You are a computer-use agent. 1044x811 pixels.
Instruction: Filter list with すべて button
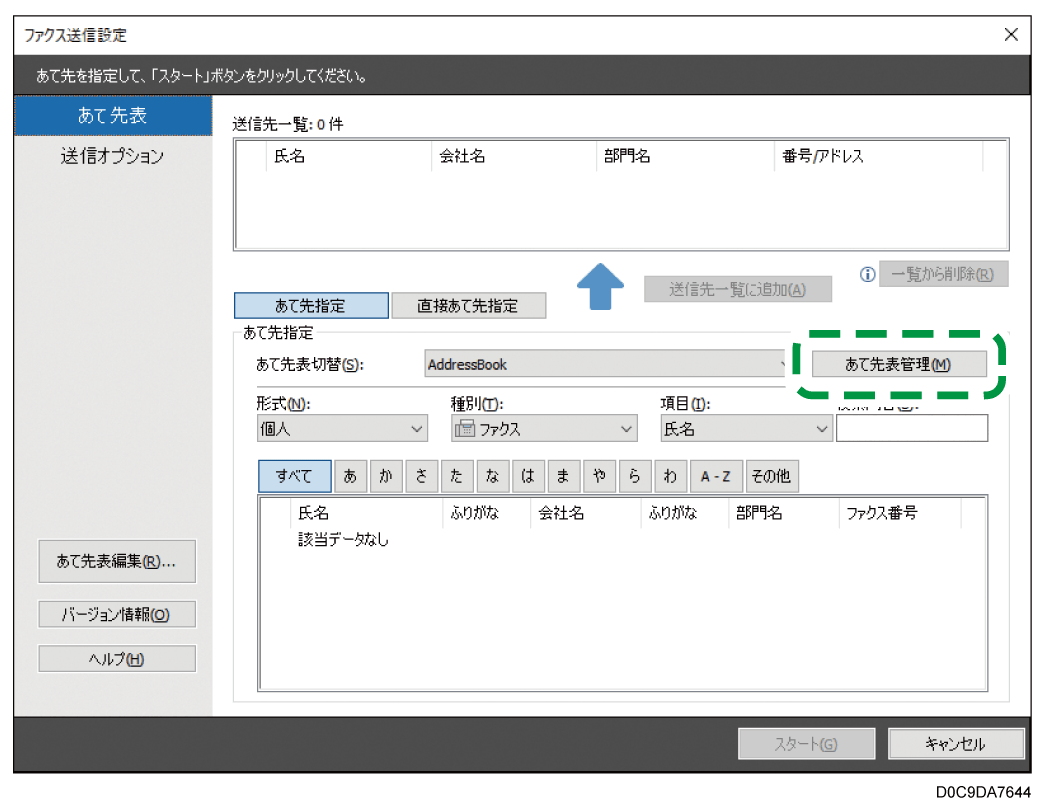point(294,477)
